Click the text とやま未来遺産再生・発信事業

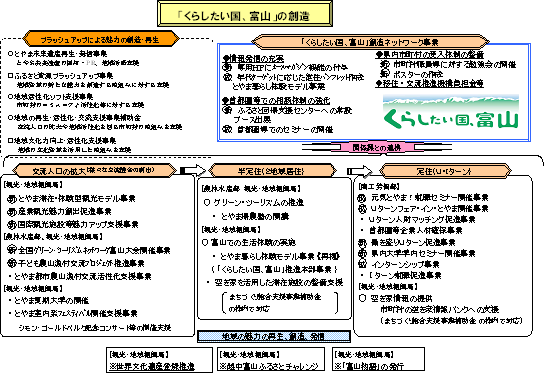(x=60, y=54)
